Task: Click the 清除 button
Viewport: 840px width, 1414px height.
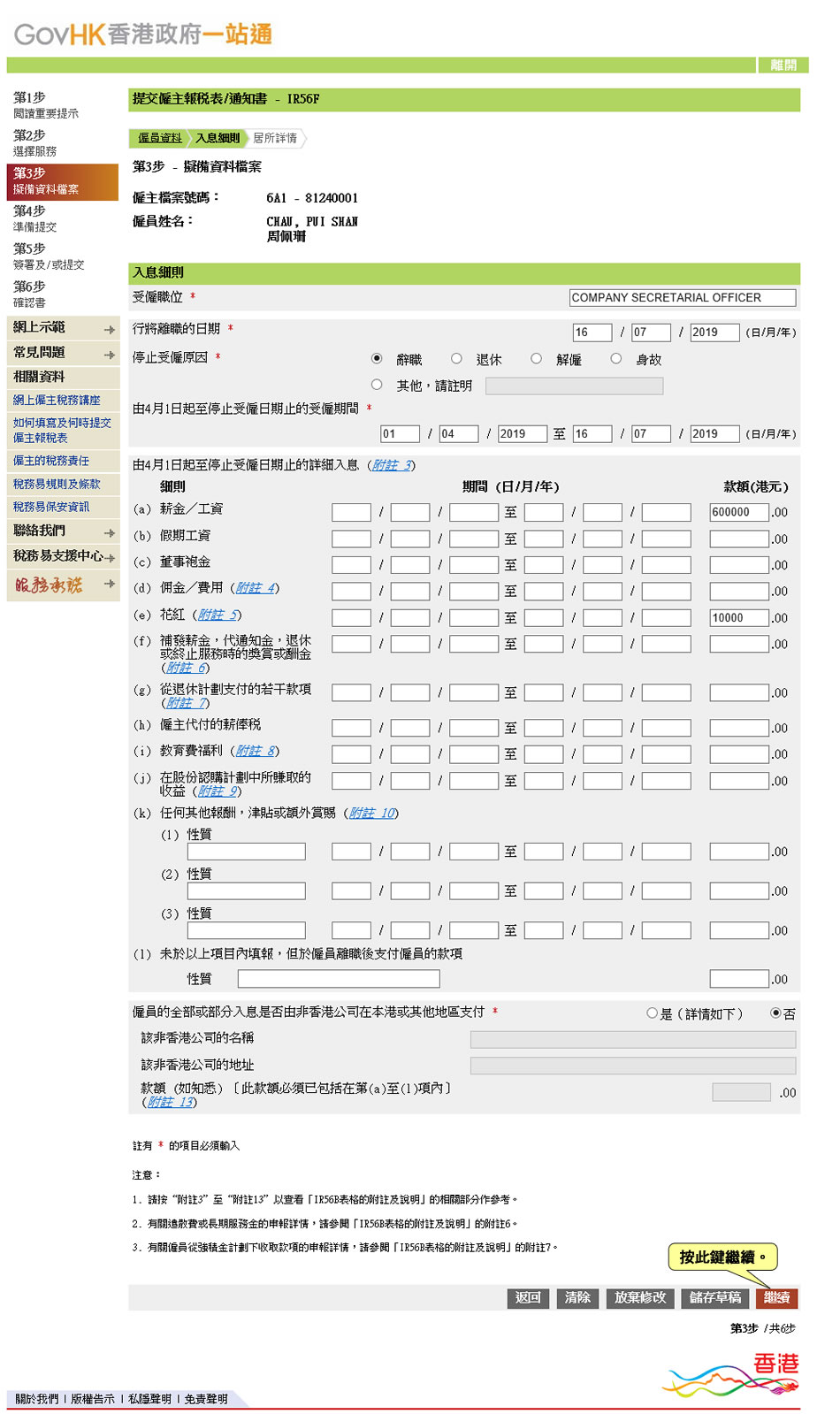Action: coord(577,1297)
